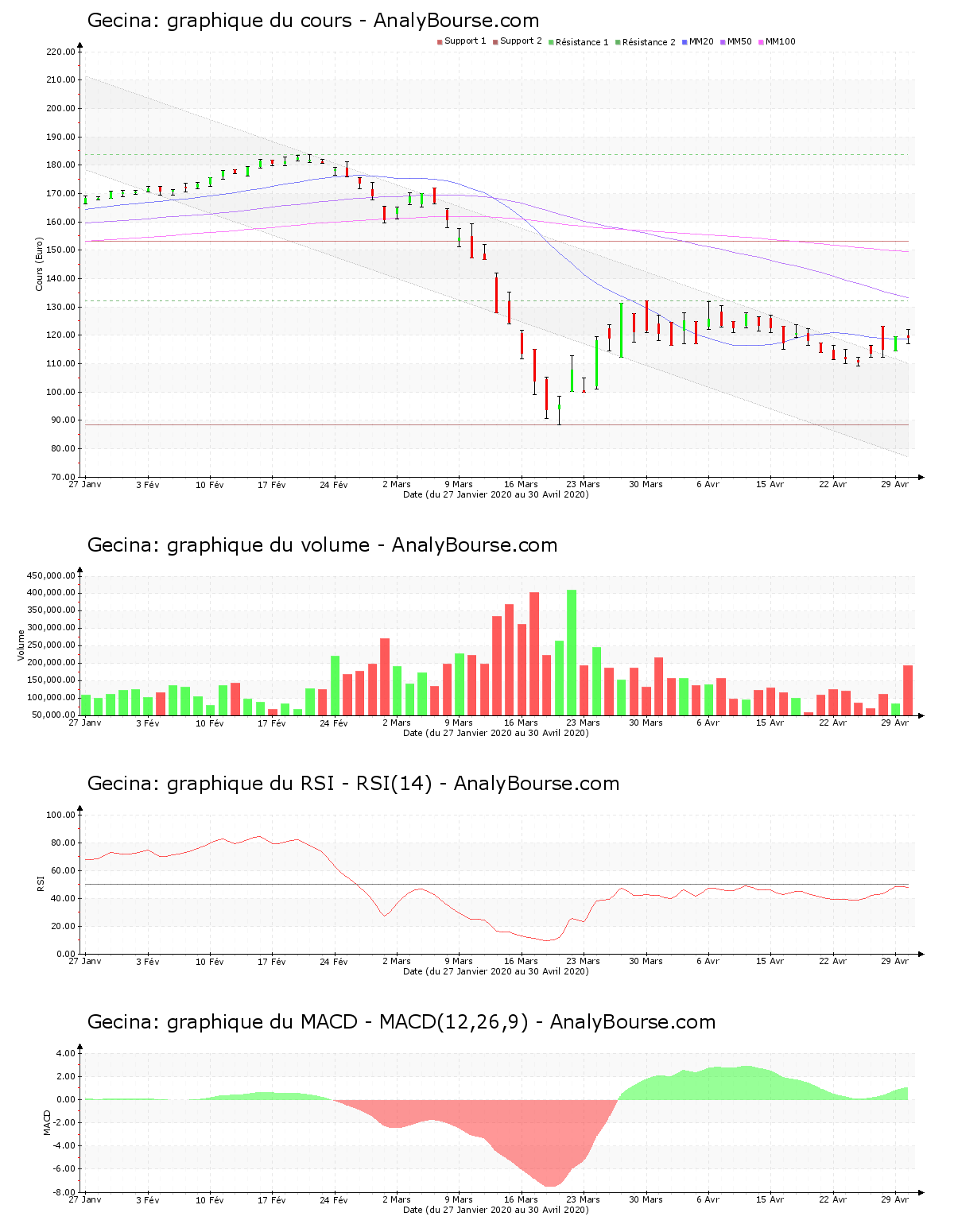954x1232 pixels.
Task: Click the 150.00 price axis value
Action: point(60,250)
